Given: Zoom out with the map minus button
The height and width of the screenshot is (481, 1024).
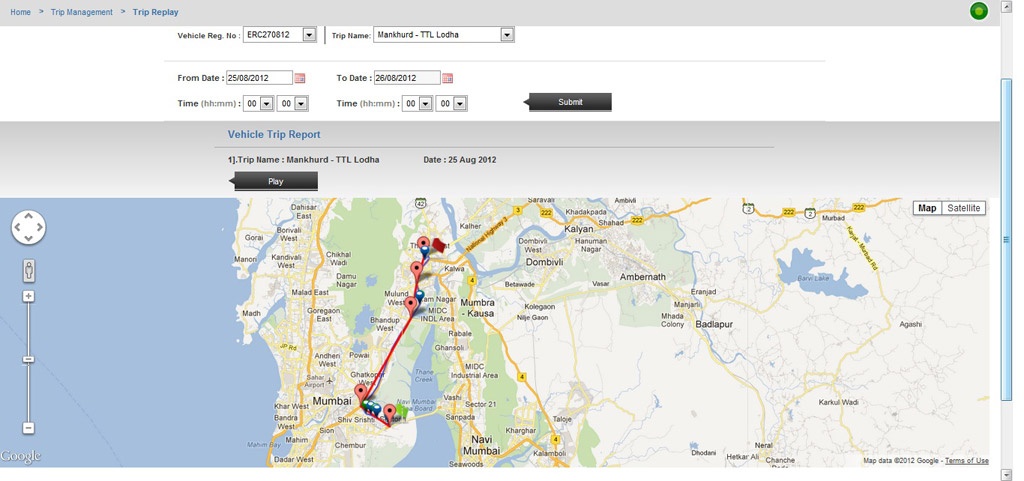Looking at the screenshot, I should tap(28, 428).
